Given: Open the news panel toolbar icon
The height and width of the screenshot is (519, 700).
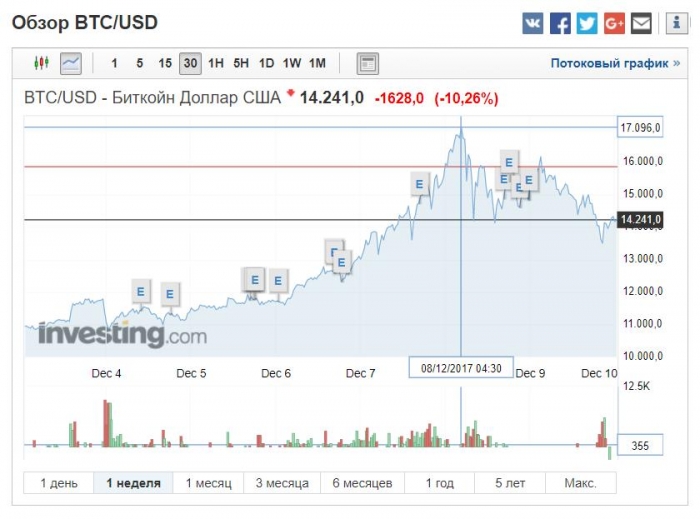Looking at the screenshot, I should 368,63.
